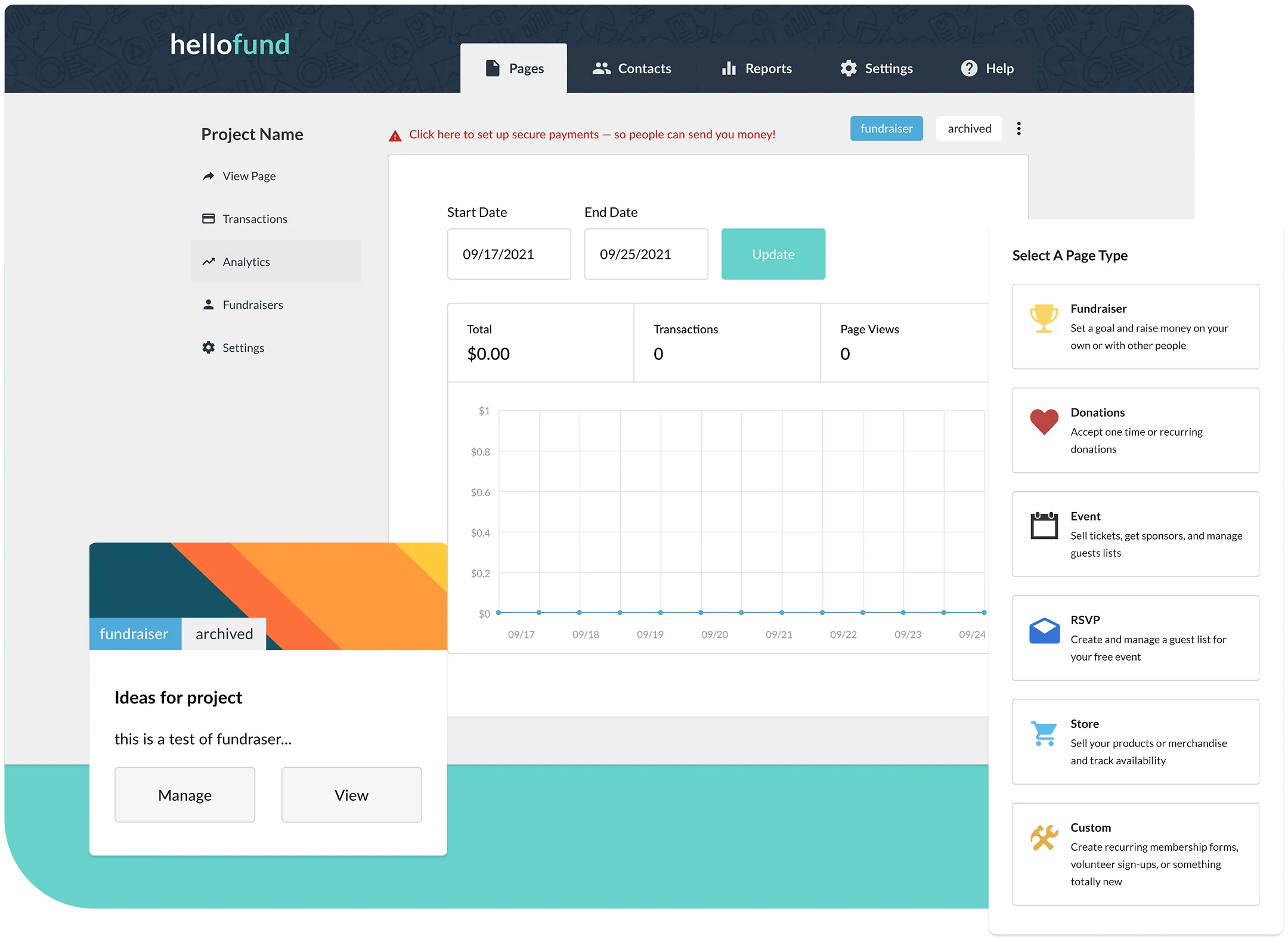Click the View button on project card
The height and width of the screenshot is (939, 1288).
click(351, 795)
